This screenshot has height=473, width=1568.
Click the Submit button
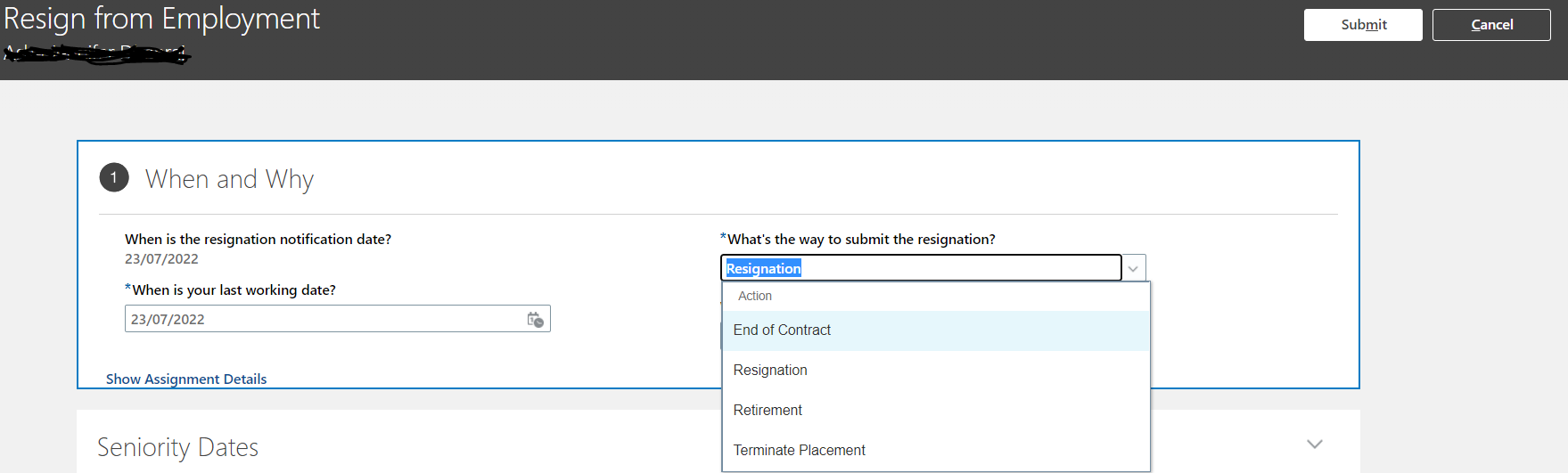pyautogui.click(x=1363, y=25)
